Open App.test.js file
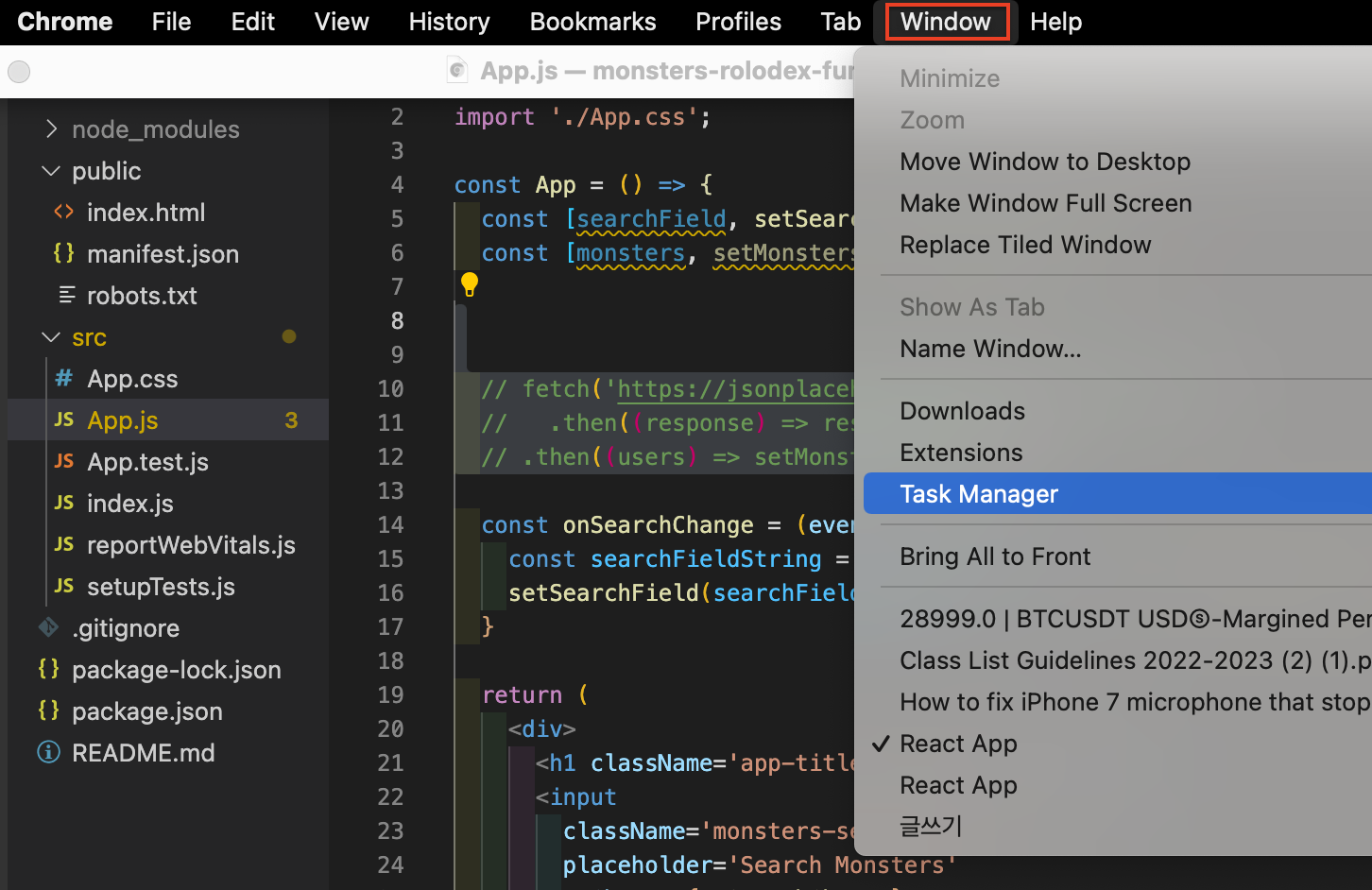 147,462
